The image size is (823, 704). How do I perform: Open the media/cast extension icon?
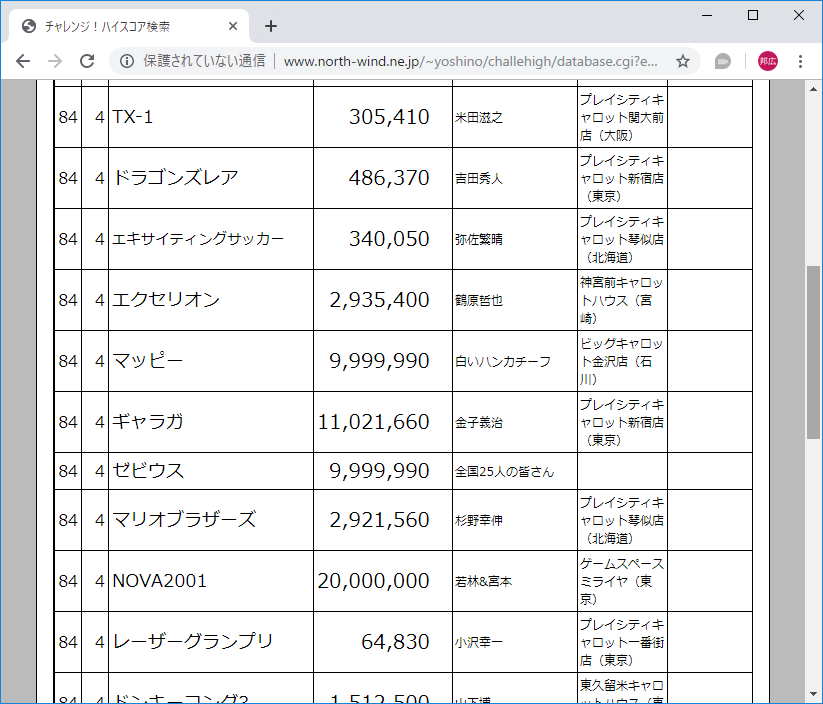(x=723, y=61)
